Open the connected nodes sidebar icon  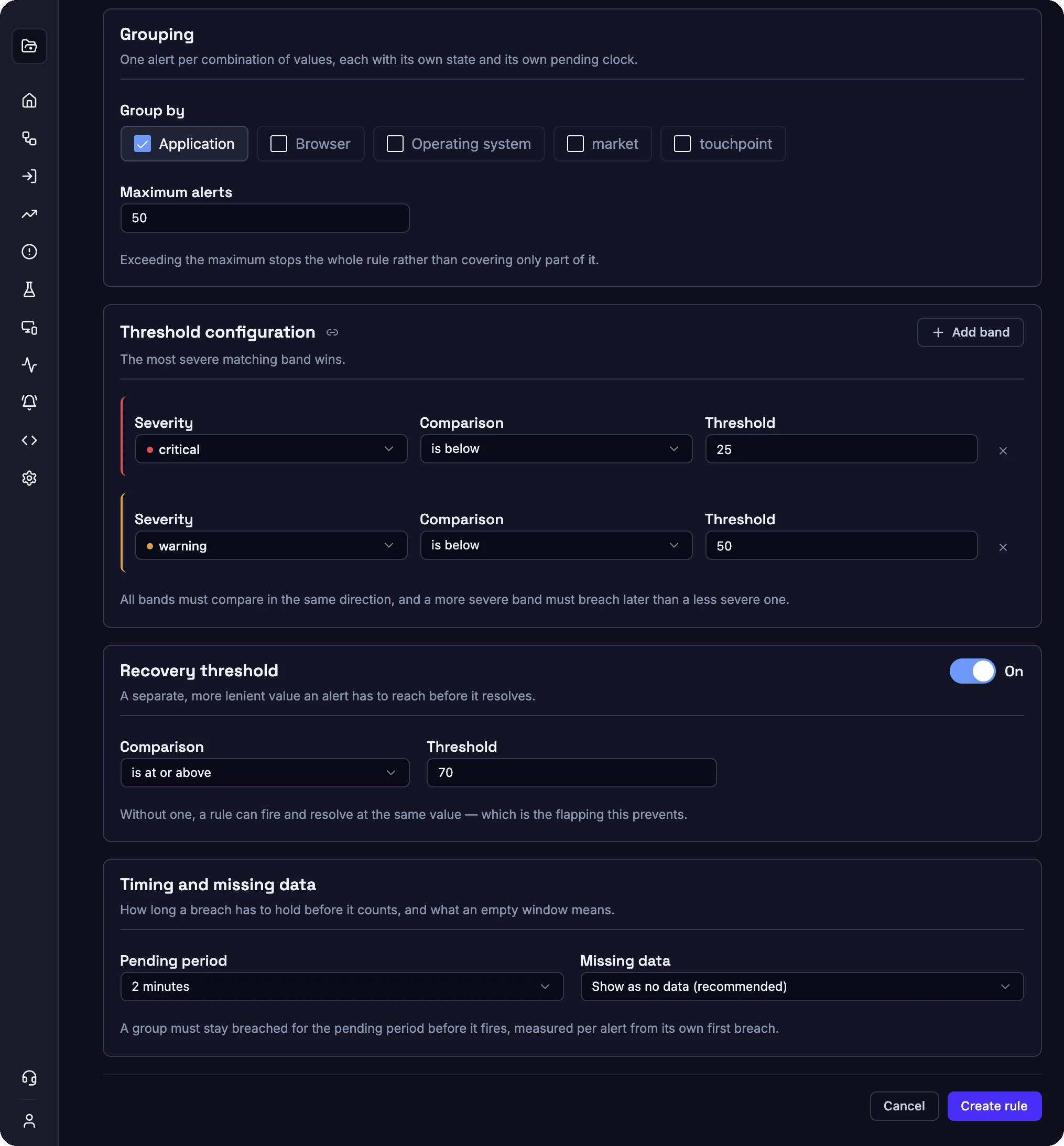tap(29, 138)
